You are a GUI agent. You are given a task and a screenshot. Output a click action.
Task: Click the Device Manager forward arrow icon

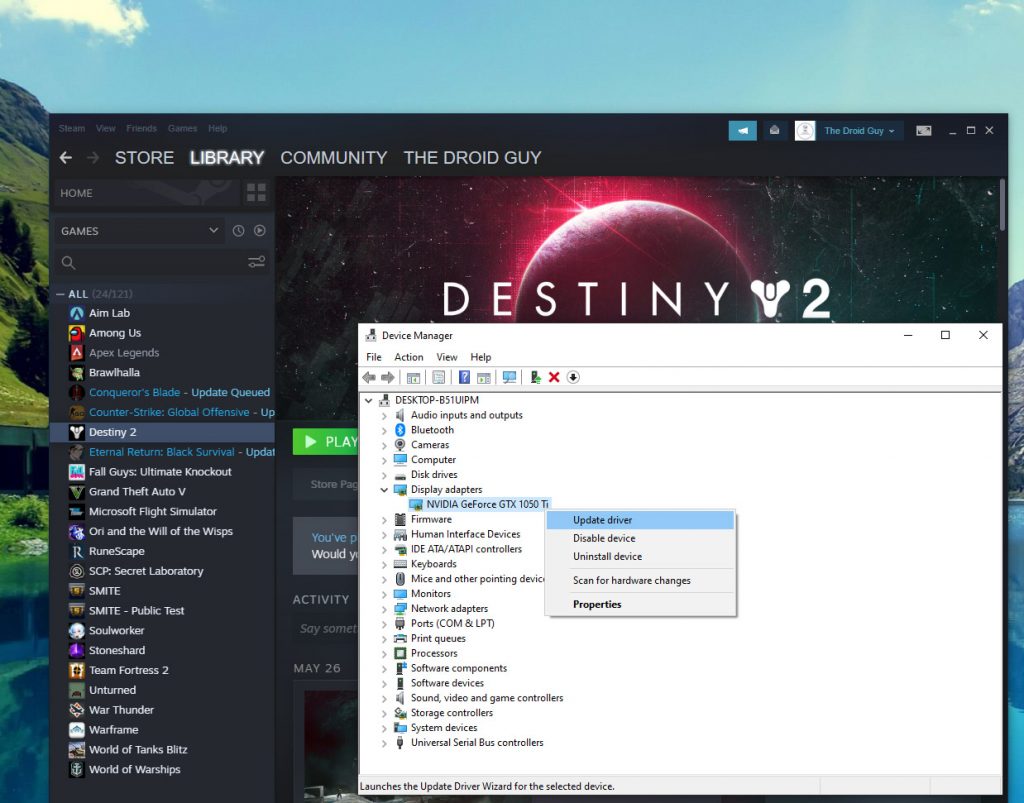[388, 377]
